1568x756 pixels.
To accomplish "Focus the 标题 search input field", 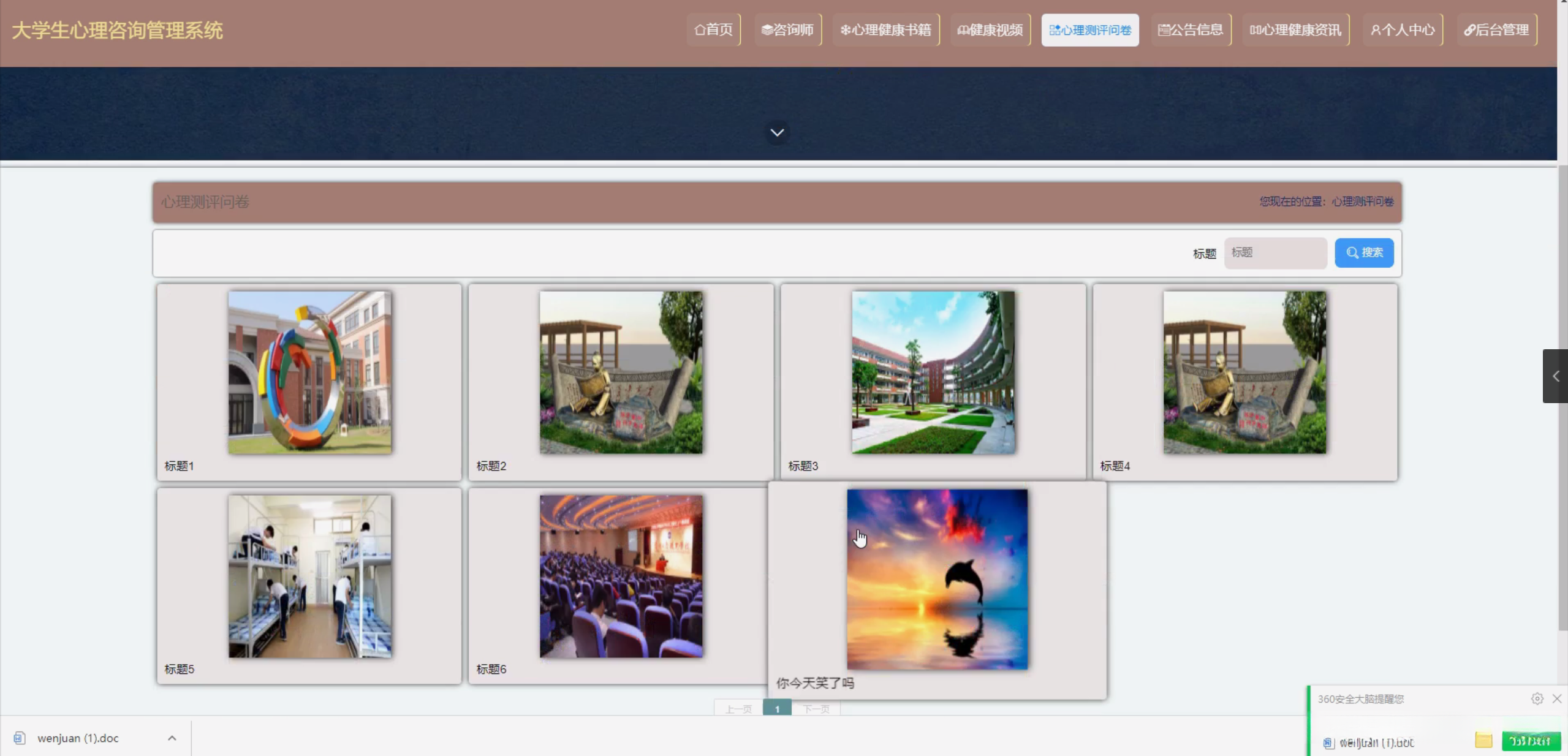I will click(1275, 253).
